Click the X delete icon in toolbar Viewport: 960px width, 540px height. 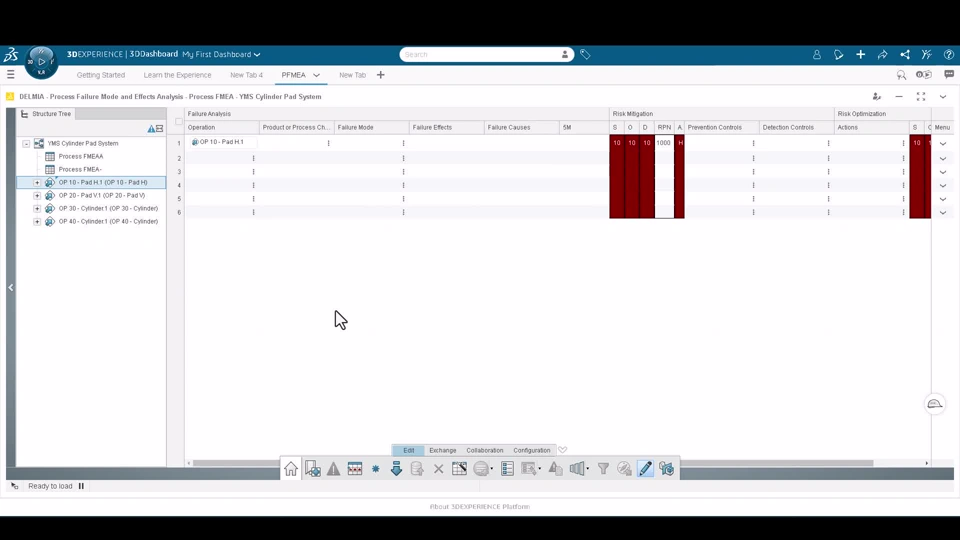click(438, 469)
